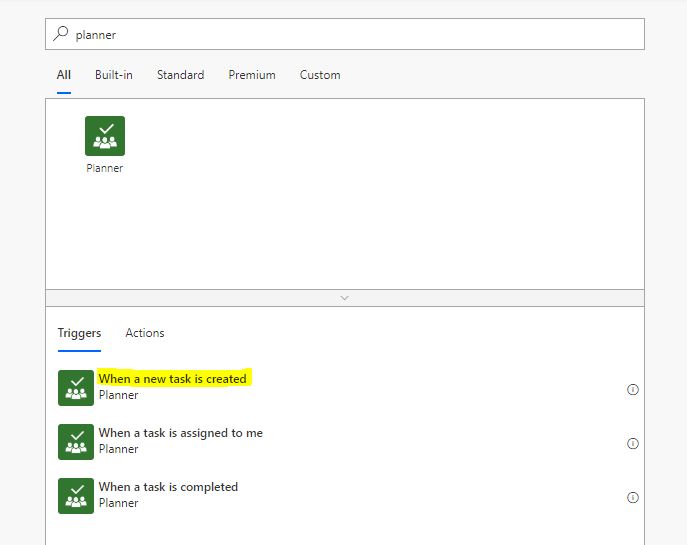Choose 'When a task is assigned to me' trigger

pyautogui.click(x=181, y=433)
